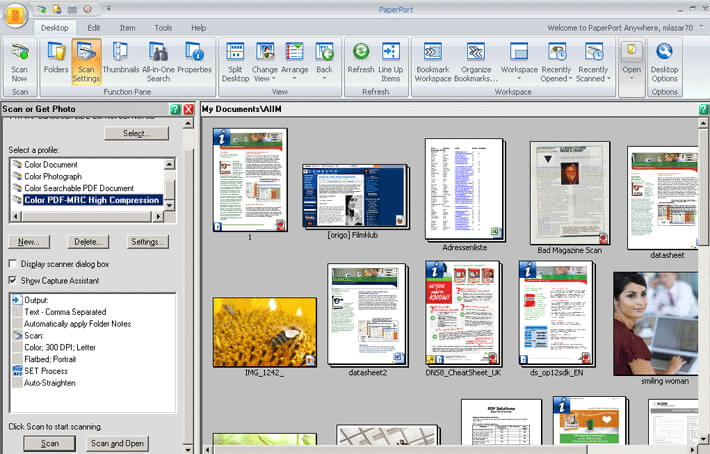
Task: Select the smiling woman thumbnail
Action: click(654, 322)
